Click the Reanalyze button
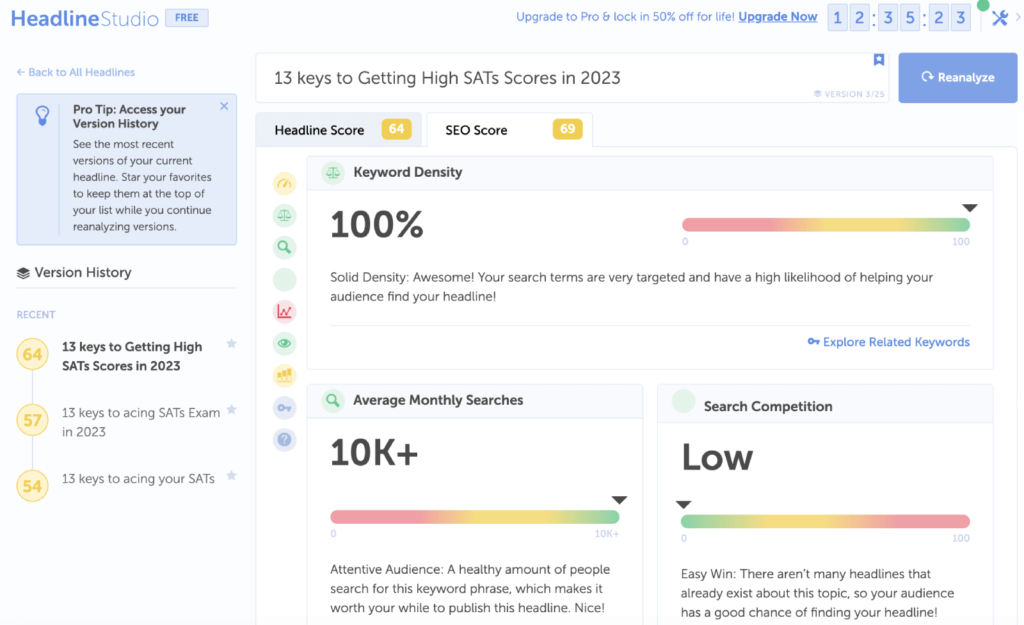Image resolution: width=1024 pixels, height=625 pixels. click(957, 77)
